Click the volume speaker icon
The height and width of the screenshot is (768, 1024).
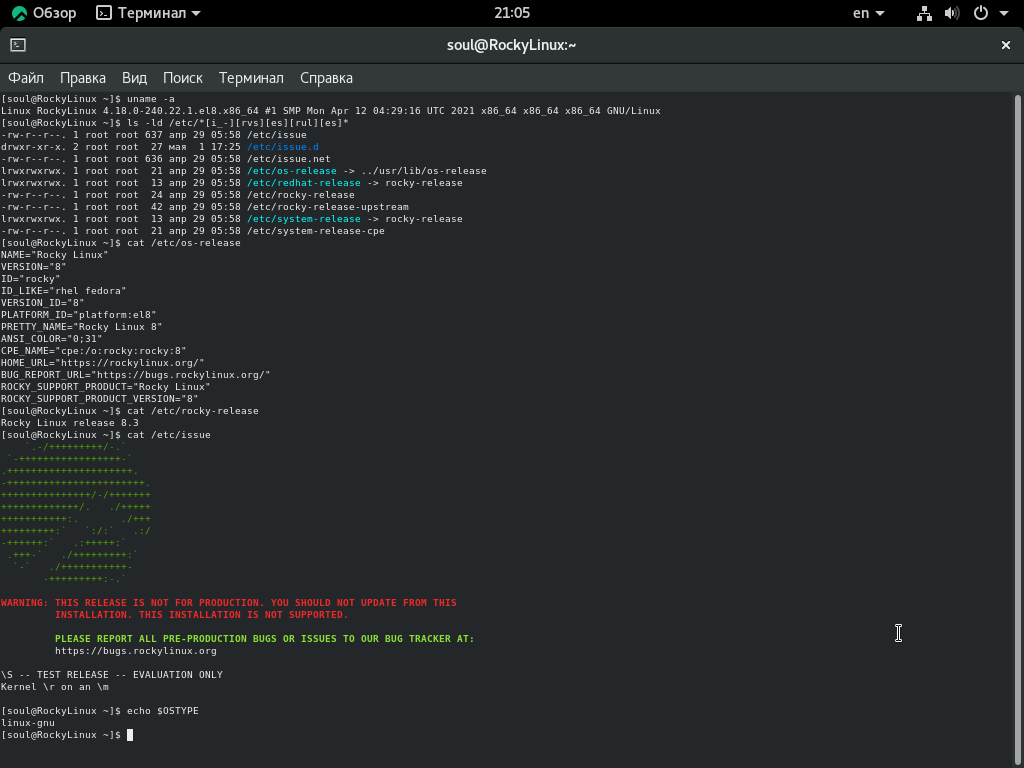(x=952, y=13)
